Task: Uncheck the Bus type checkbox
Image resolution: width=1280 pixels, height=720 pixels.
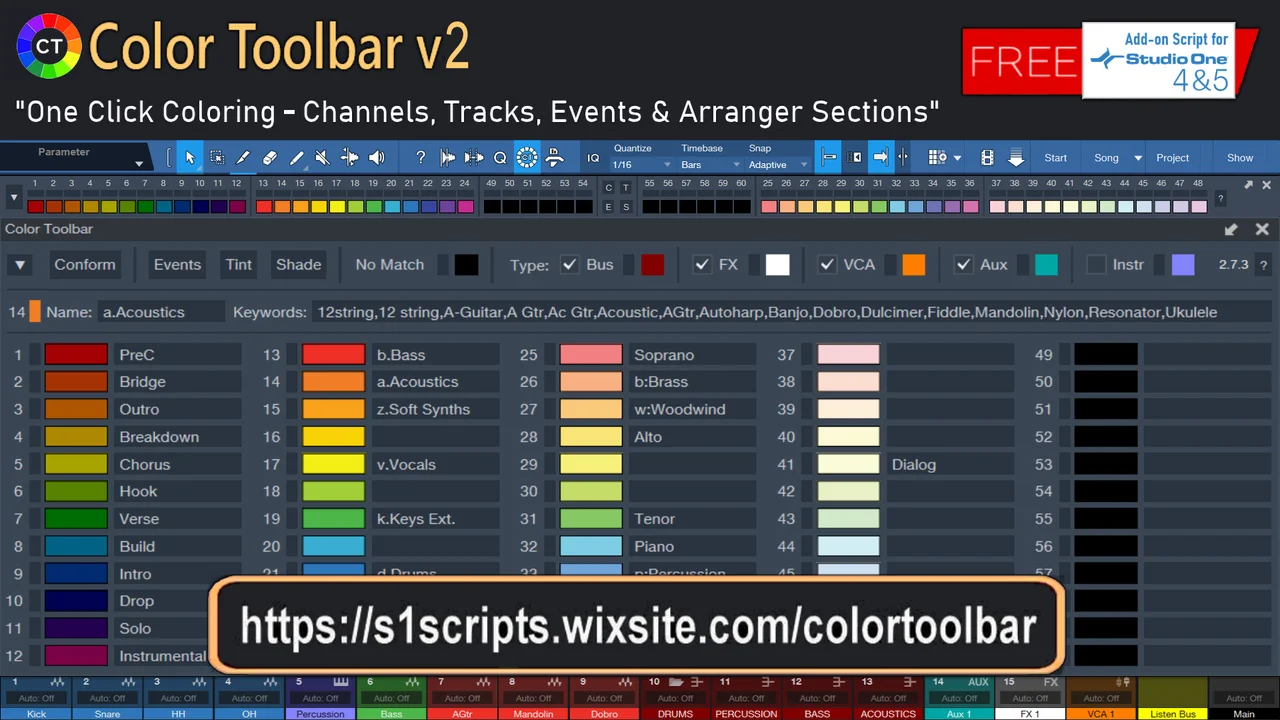Action: [569, 265]
